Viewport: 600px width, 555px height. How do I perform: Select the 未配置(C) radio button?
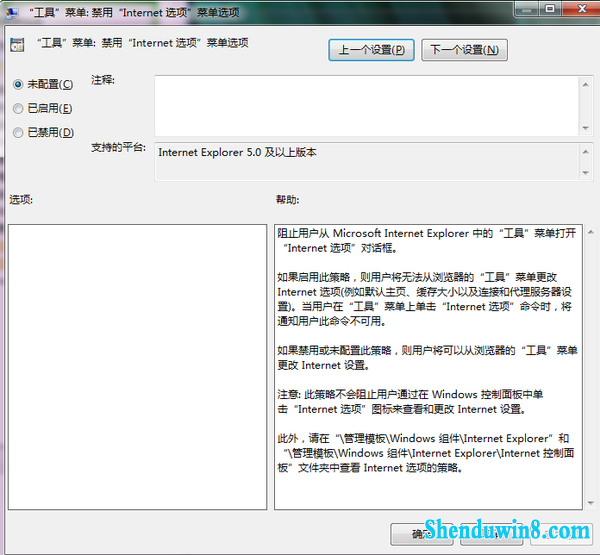click(18, 84)
